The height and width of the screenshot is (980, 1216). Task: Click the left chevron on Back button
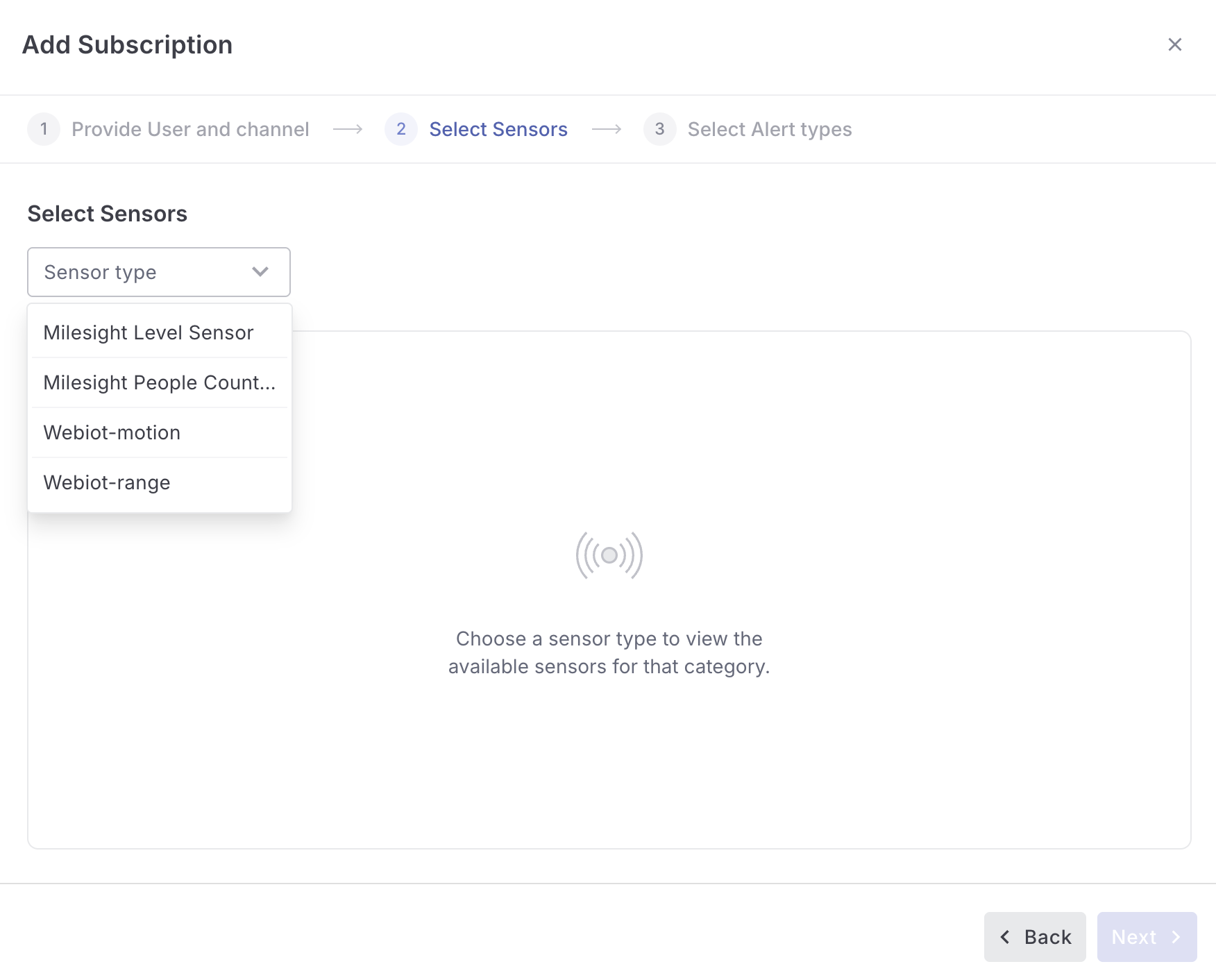[x=1005, y=937]
